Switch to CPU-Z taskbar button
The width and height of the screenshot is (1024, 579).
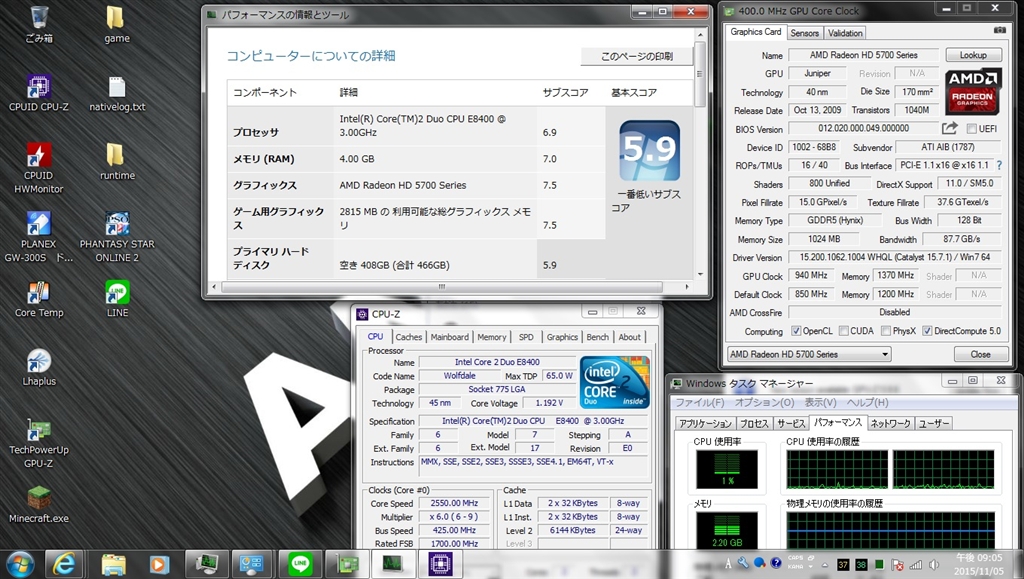pos(440,563)
